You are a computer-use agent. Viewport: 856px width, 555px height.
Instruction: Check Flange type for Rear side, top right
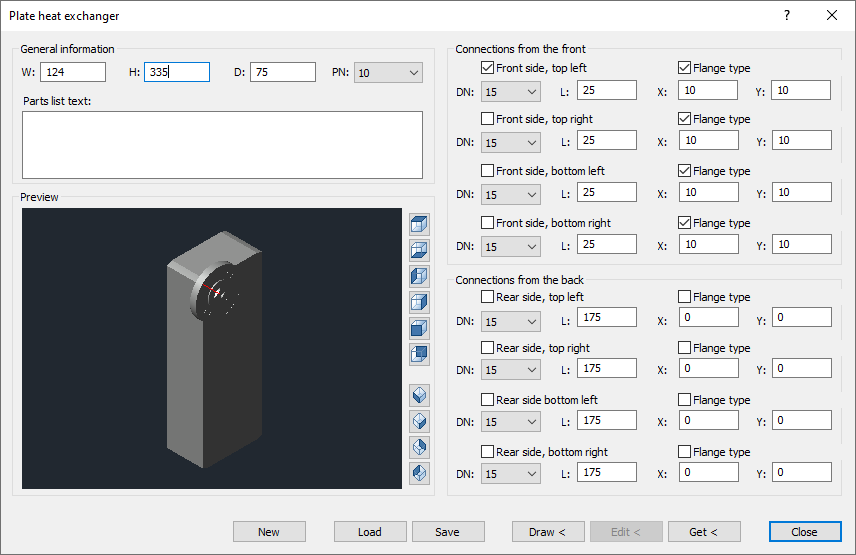pyautogui.click(x=685, y=348)
